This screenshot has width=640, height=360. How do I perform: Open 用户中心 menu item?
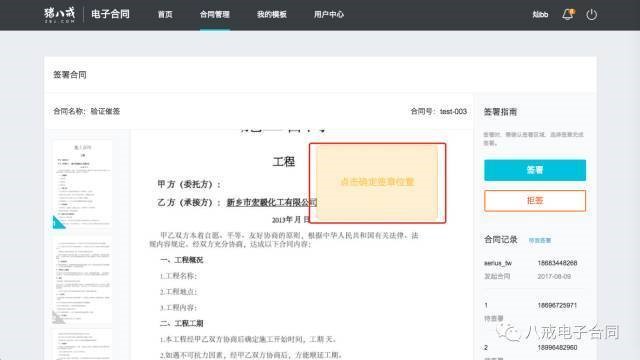point(329,15)
